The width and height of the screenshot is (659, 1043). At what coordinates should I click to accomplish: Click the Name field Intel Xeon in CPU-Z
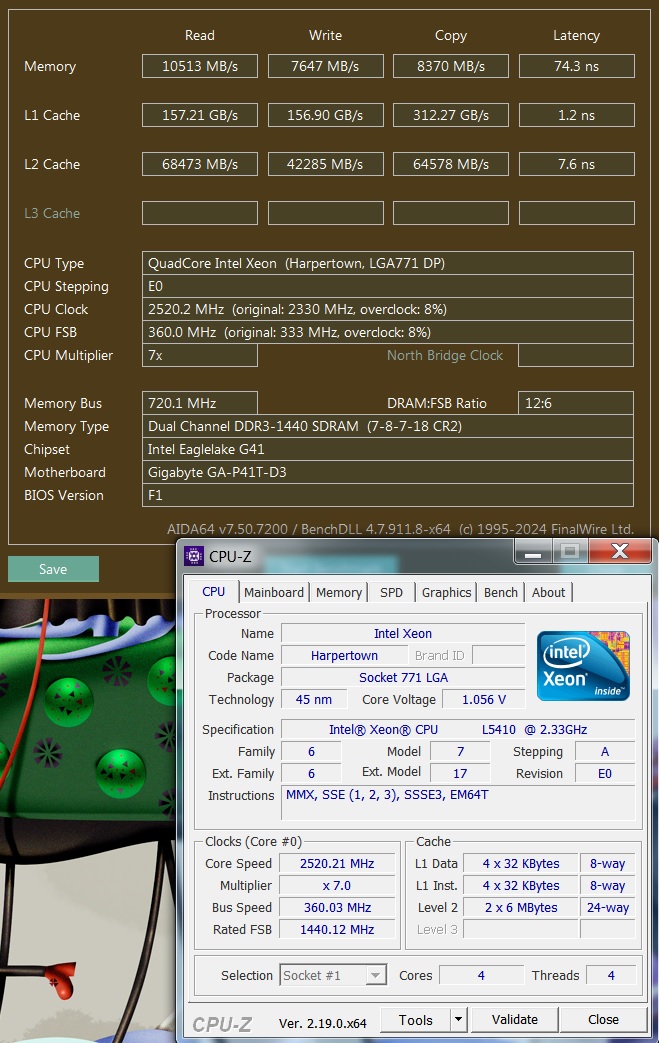pos(403,633)
